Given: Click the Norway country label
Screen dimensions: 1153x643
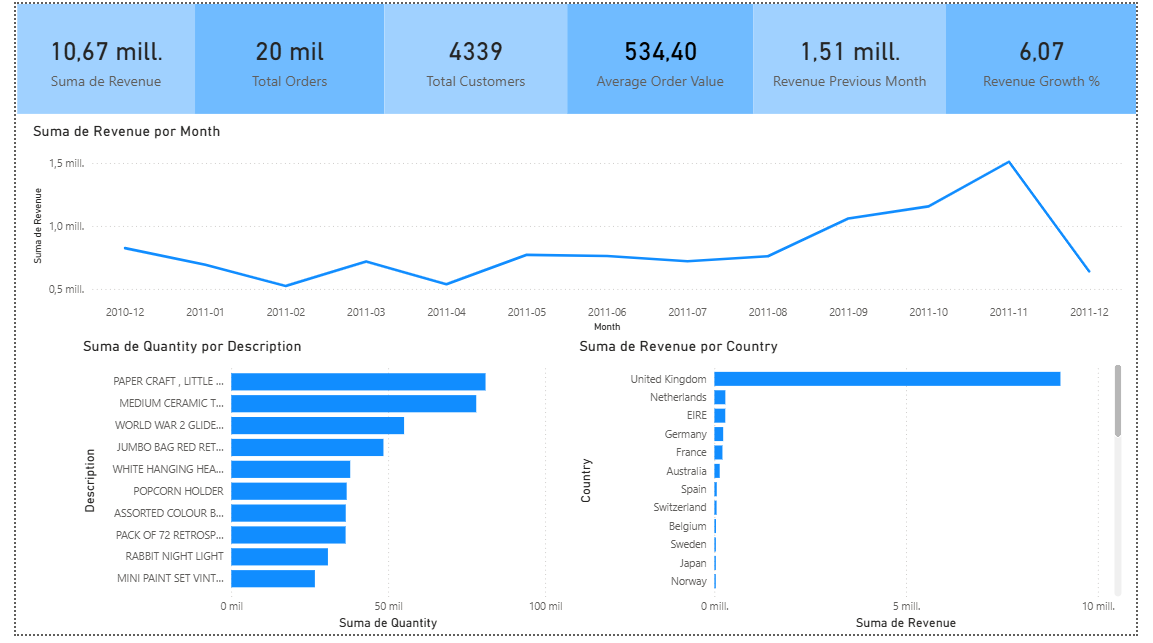Looking at the screenshot, I should 688,581.
